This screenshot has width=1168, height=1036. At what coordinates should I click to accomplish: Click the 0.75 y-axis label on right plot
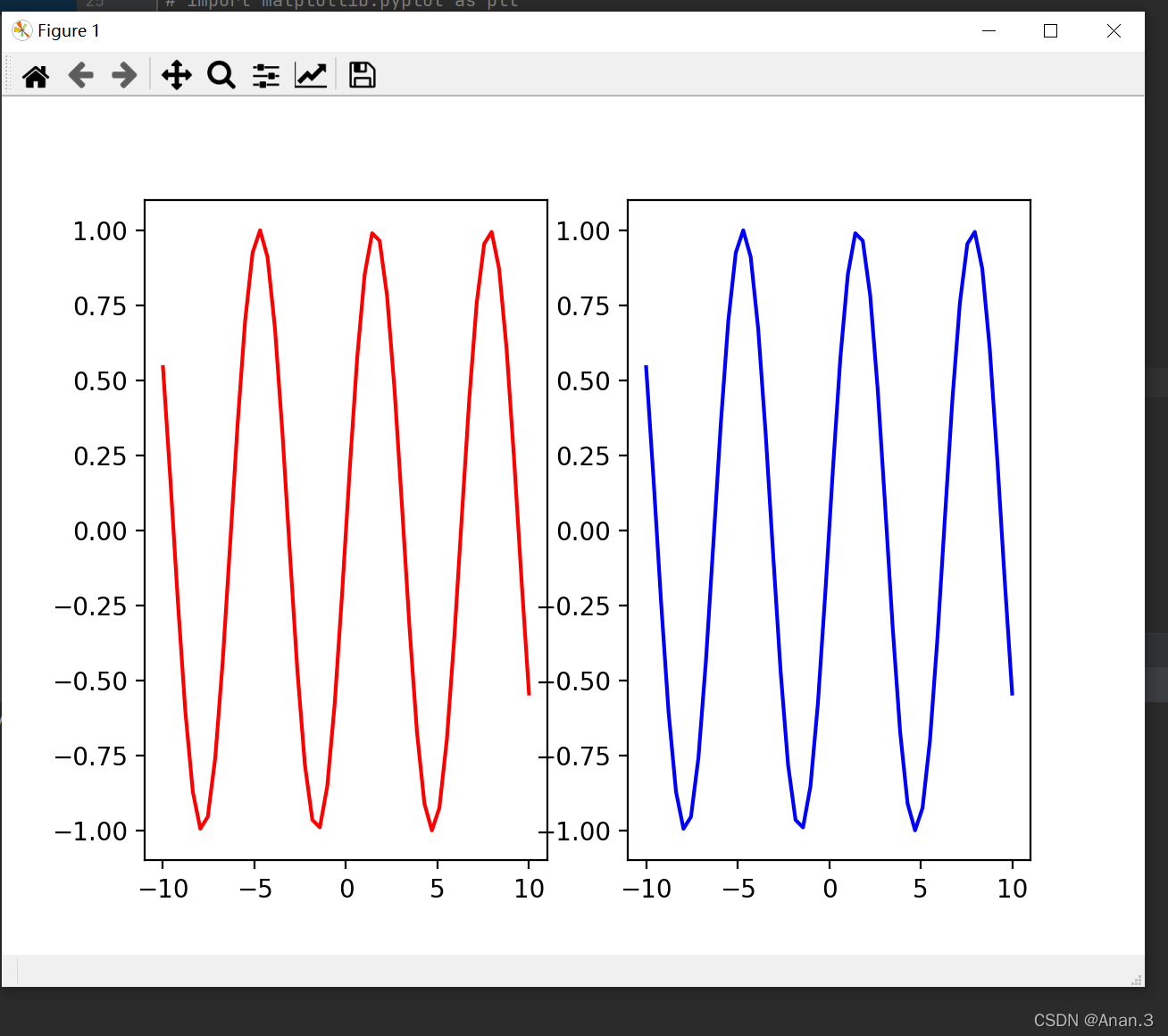pos(583,306)
